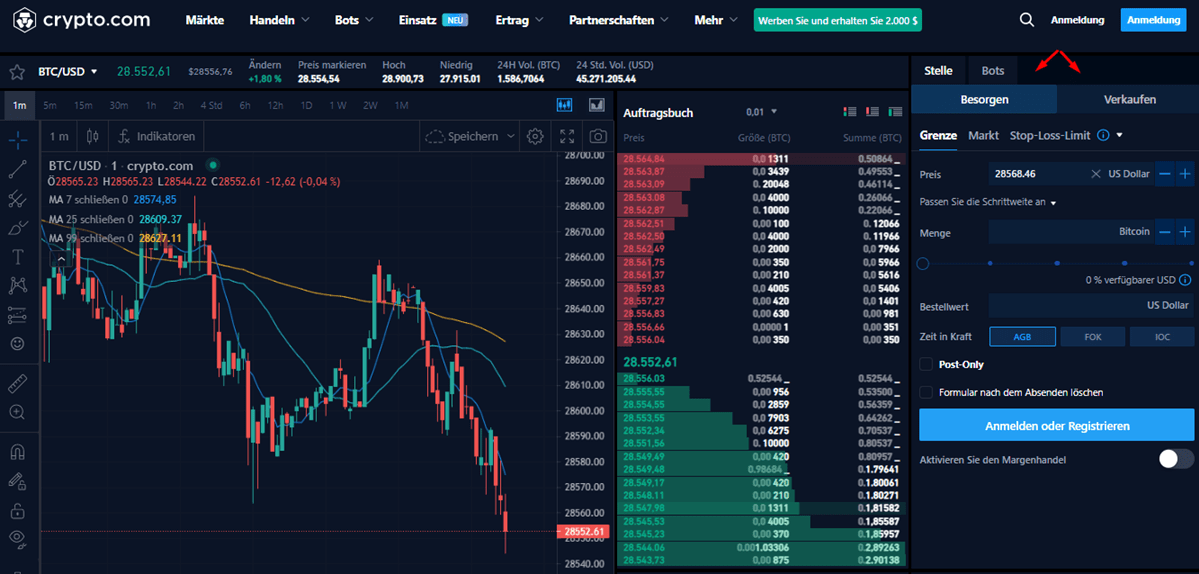Decrease Menge with minus stepper

pos(1165,231)
